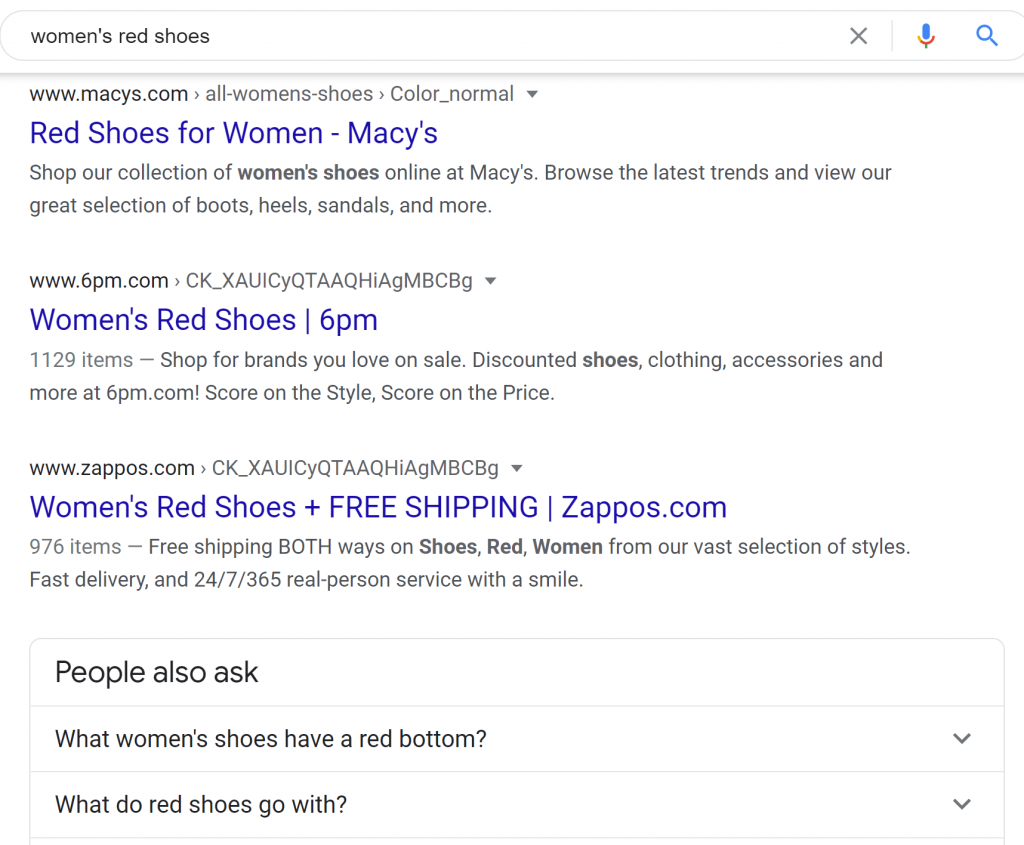Screen dimensions: 1024x845
Task: Open the options arrow next to the macys.com URL
Action: (532, 94)
